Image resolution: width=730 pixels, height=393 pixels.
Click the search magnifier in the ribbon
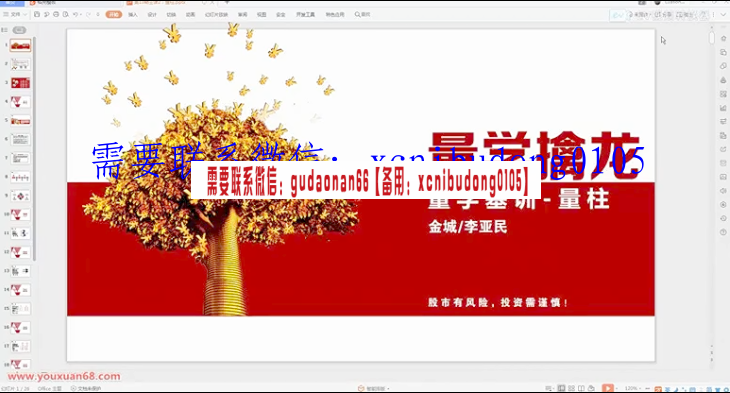click(x=358, y=14)
